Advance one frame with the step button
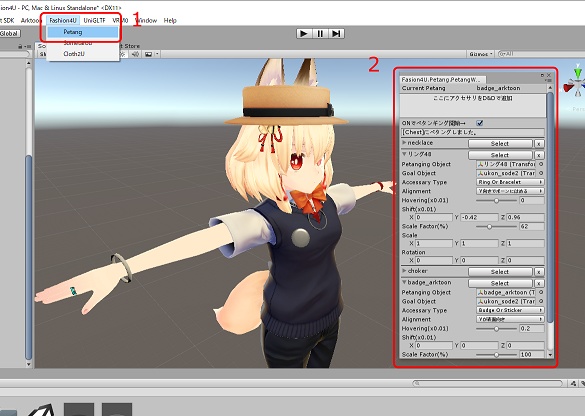This screenshot has width=585, height=416. point(336,34)
